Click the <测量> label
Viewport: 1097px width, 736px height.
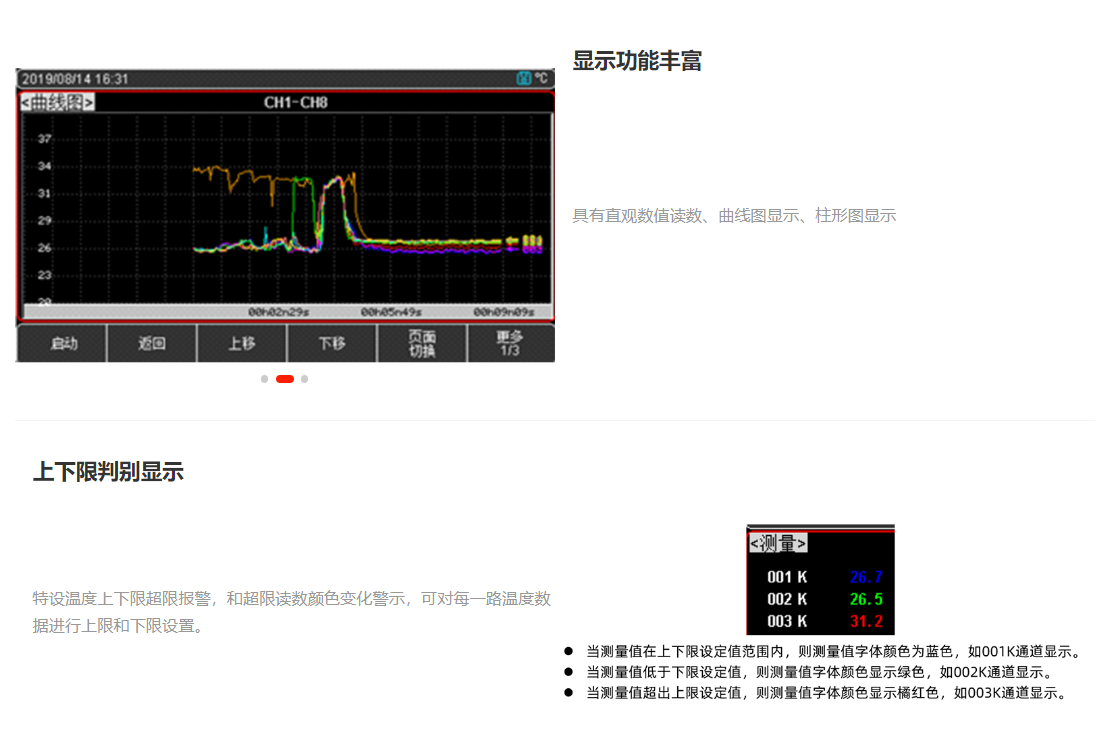778,544
